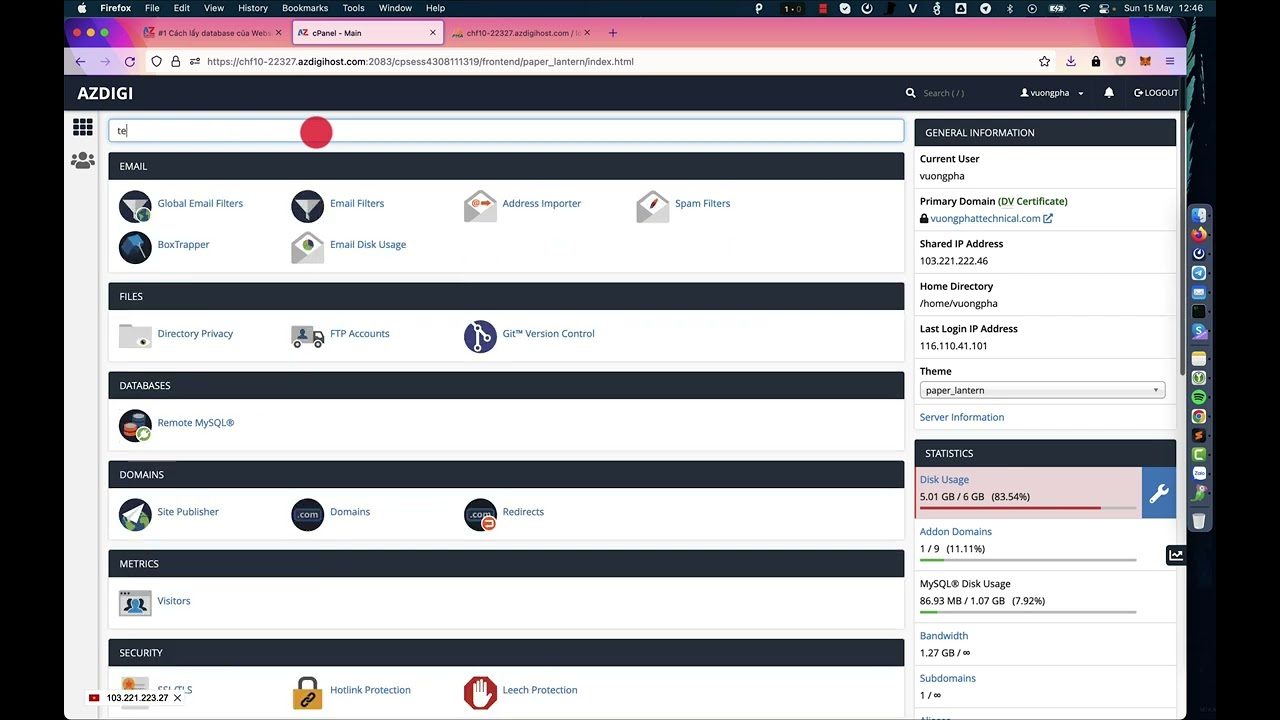Open the Bookmarks menu in the menu bar
The width and height of the screenshot is (1280, 720).
pyautogui.click(x=305, y=7)
